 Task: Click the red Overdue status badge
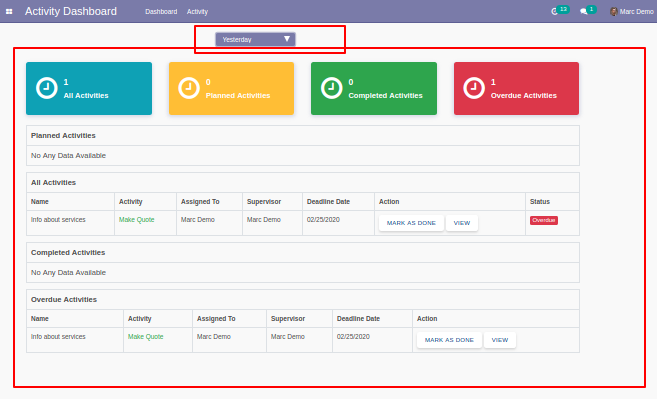pos(544,220)
